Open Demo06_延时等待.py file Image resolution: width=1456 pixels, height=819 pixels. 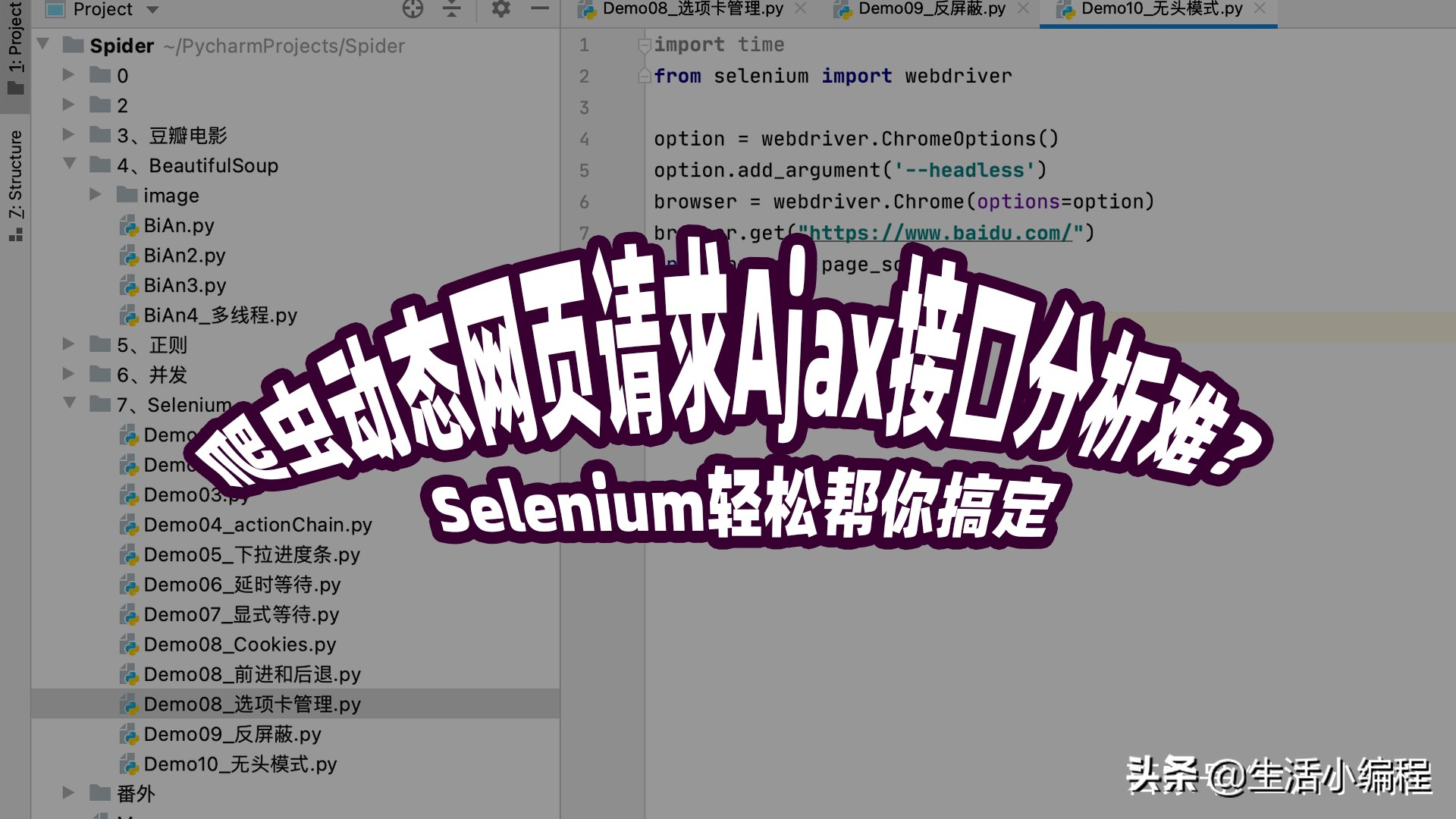[x=242, y=585]
